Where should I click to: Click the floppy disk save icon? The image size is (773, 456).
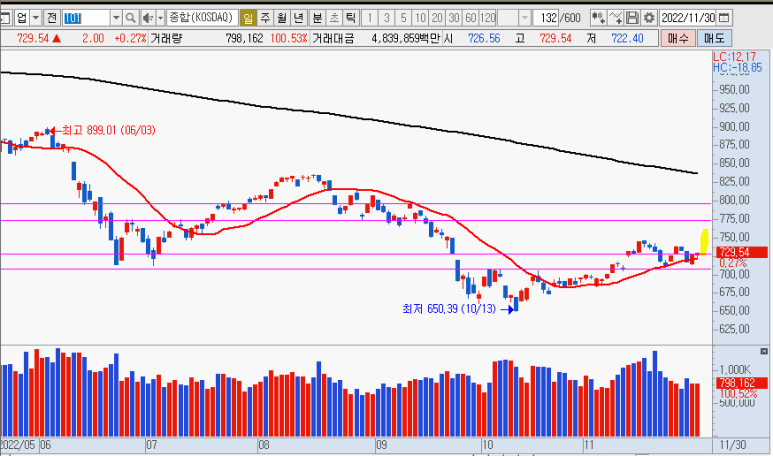pyautogui.click(x=632, y=19)
